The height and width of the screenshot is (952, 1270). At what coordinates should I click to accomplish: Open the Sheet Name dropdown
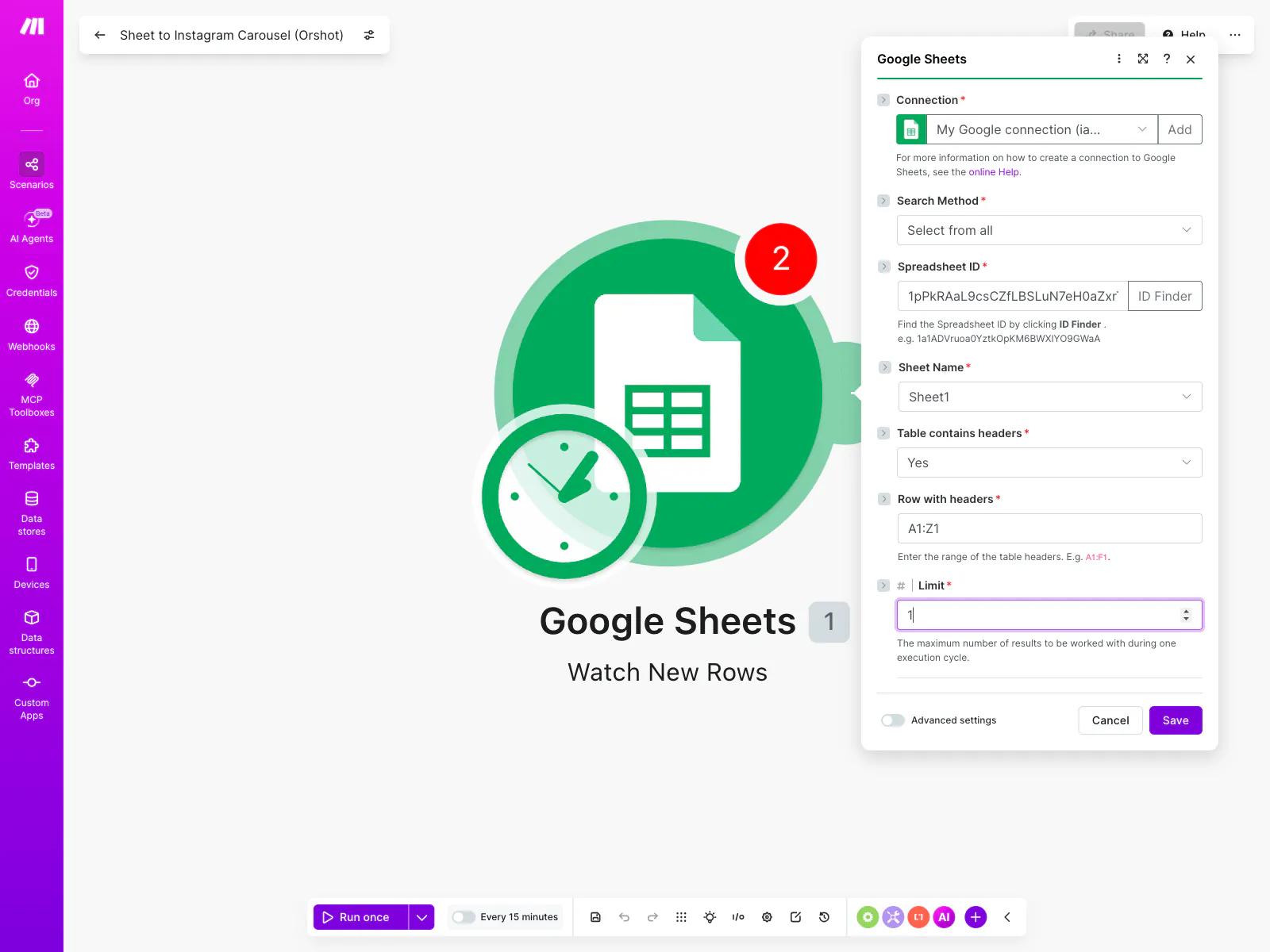coord(1050,397)
